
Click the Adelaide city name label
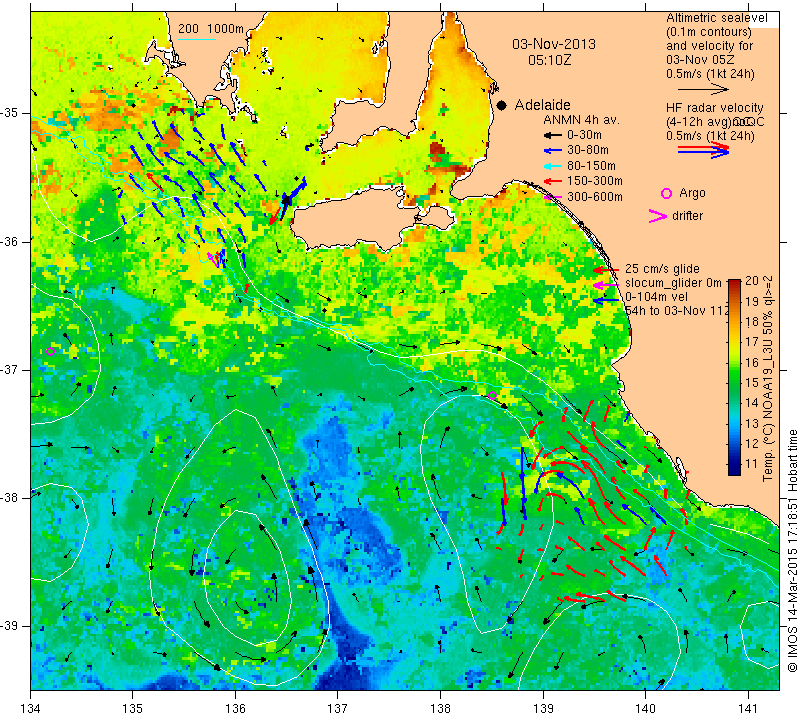pos(542,105)
